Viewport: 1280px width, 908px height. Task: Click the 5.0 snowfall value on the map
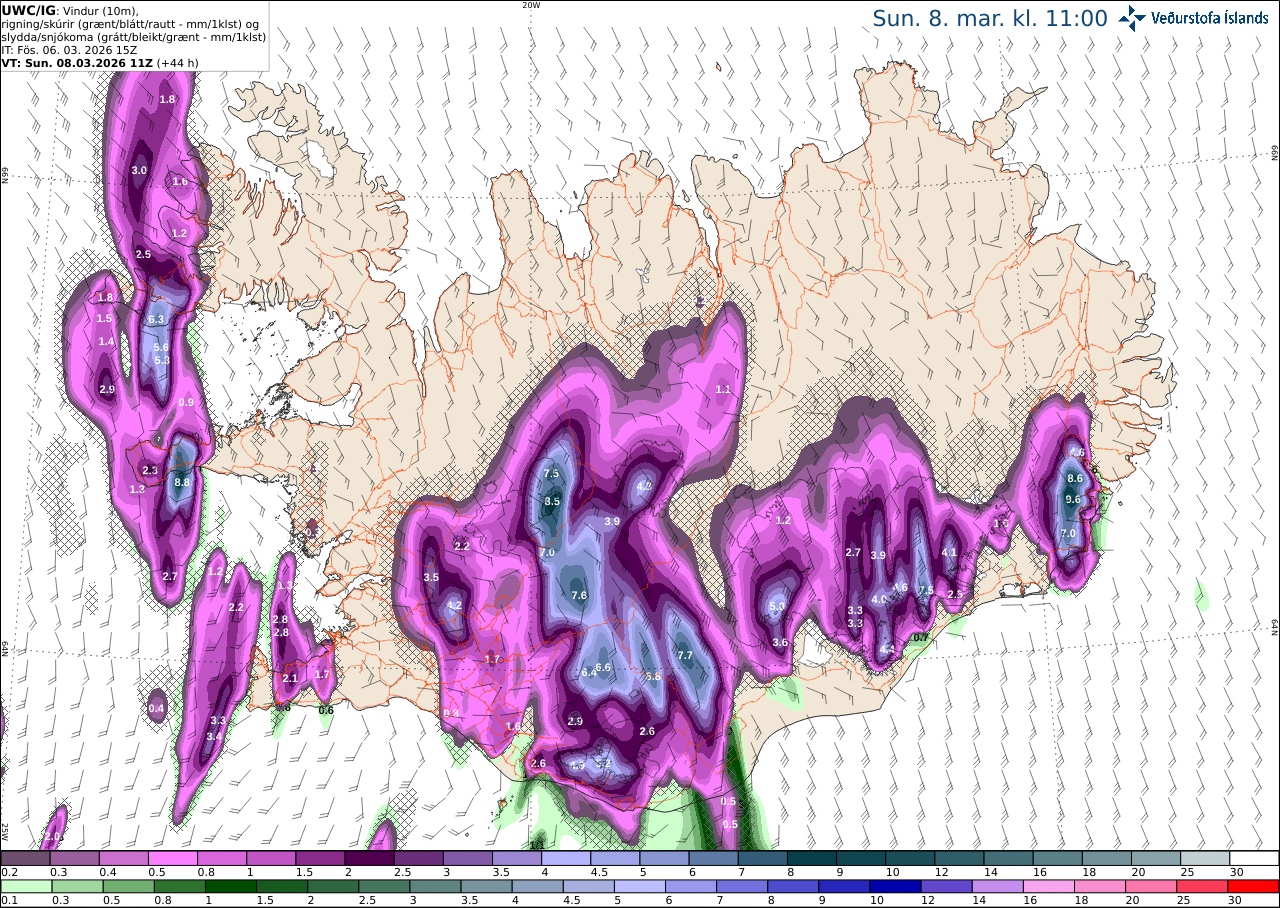click(777, 606)
